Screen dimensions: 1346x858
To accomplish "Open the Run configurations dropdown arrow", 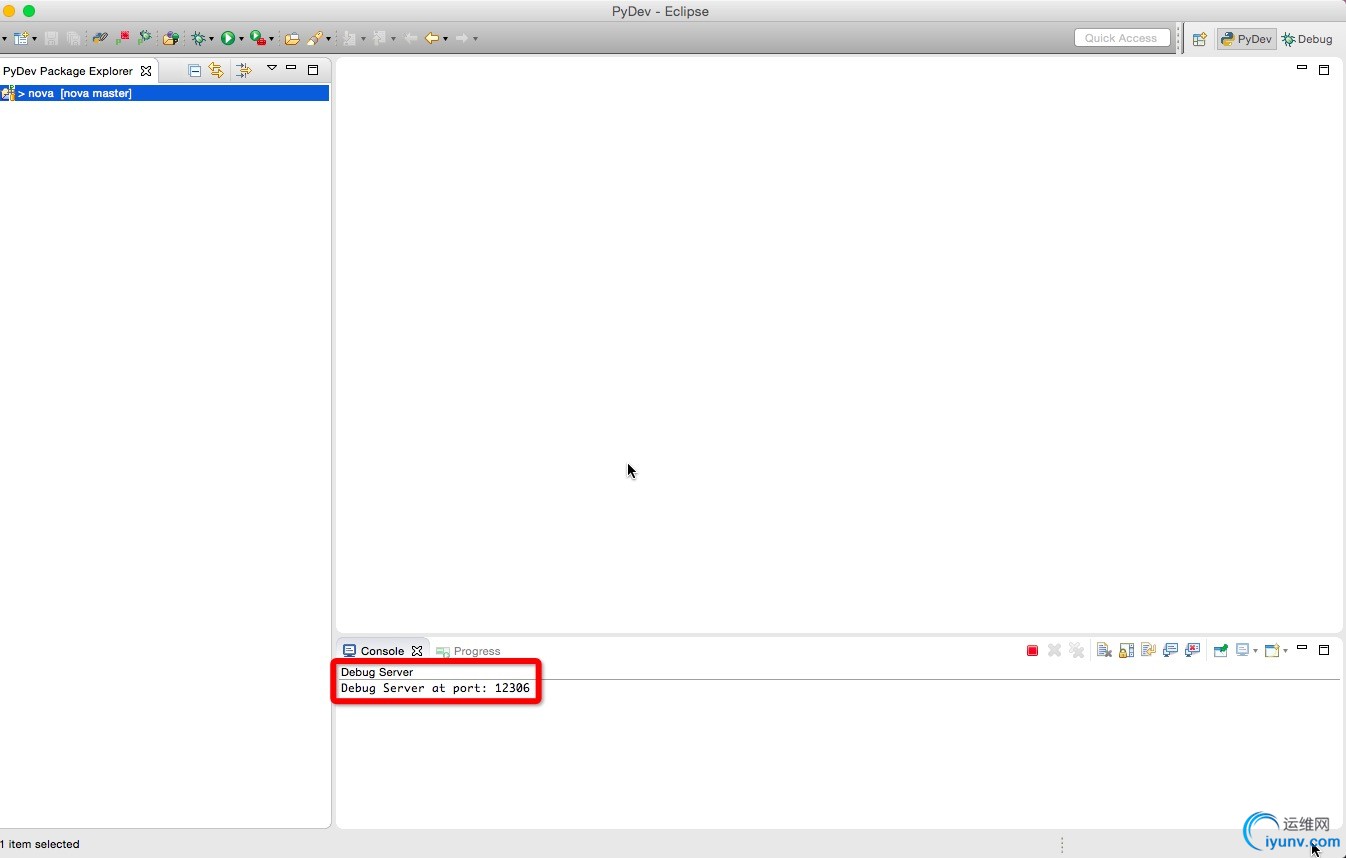I will point(241,39).
